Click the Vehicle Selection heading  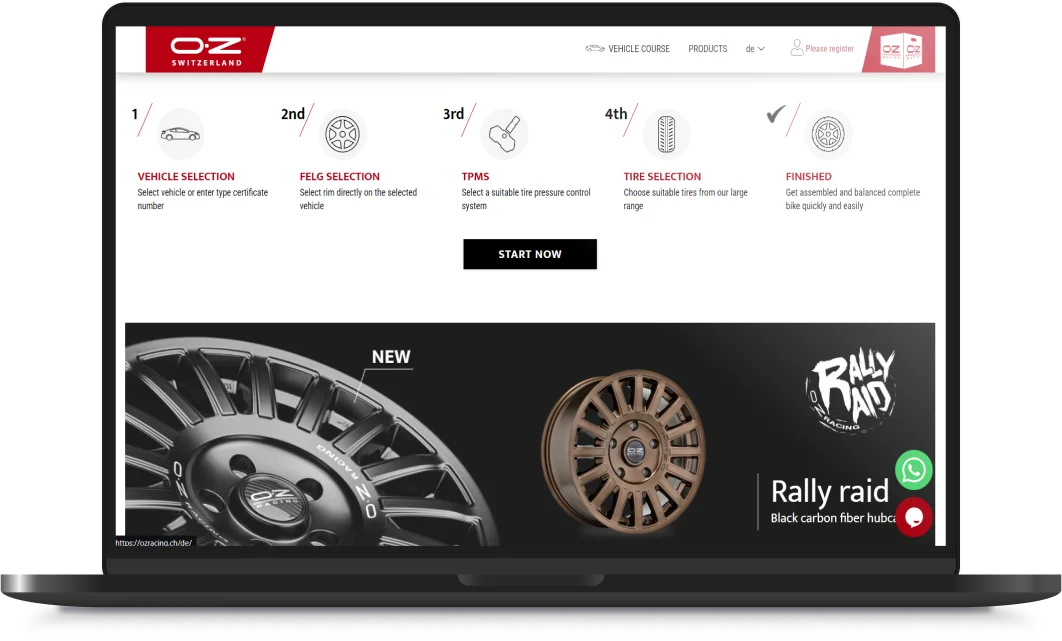pyautogui.click(x=186, y=176)
